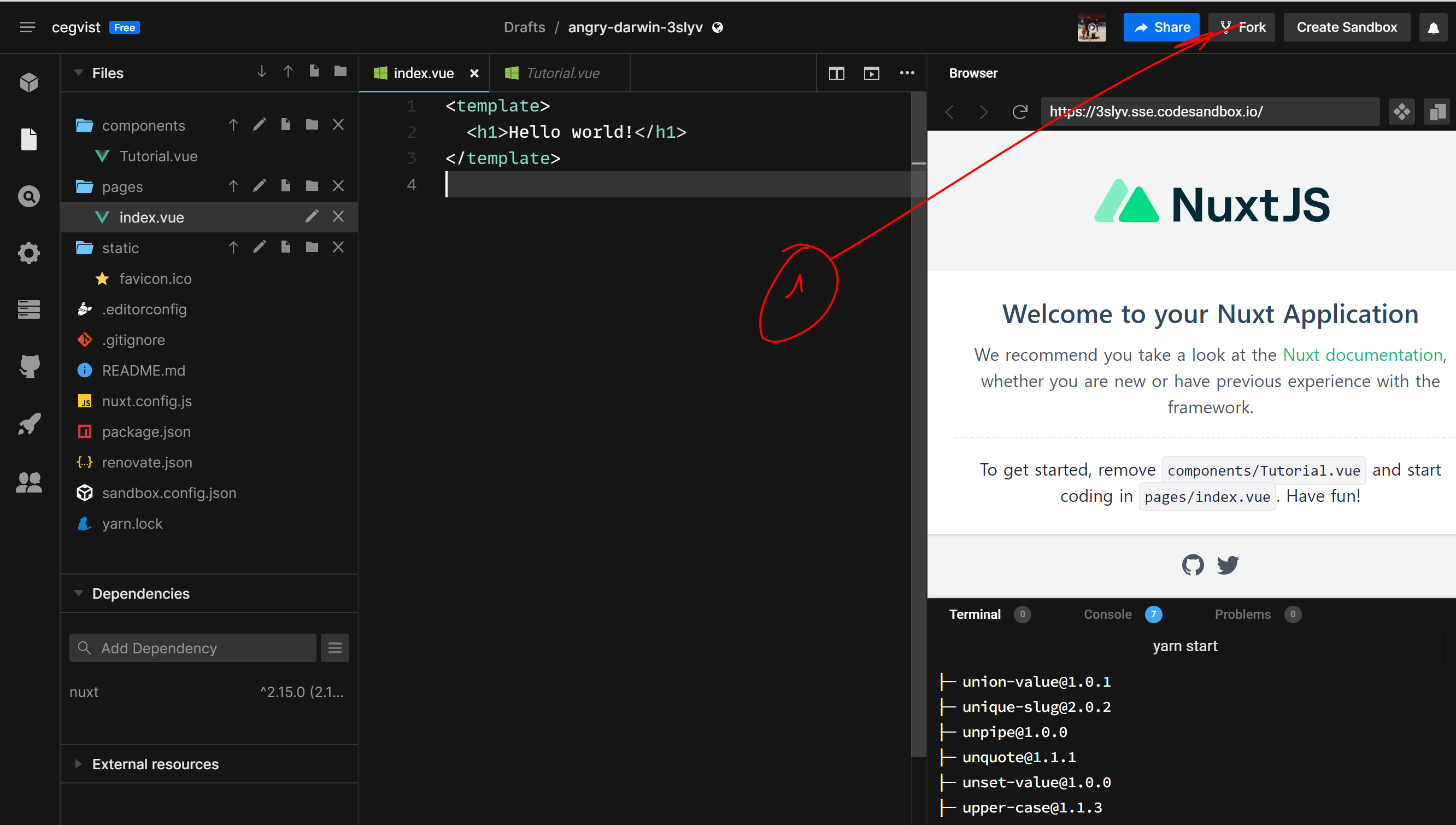Open notifications bell
1456x825 pixels.
[1434, 27]
